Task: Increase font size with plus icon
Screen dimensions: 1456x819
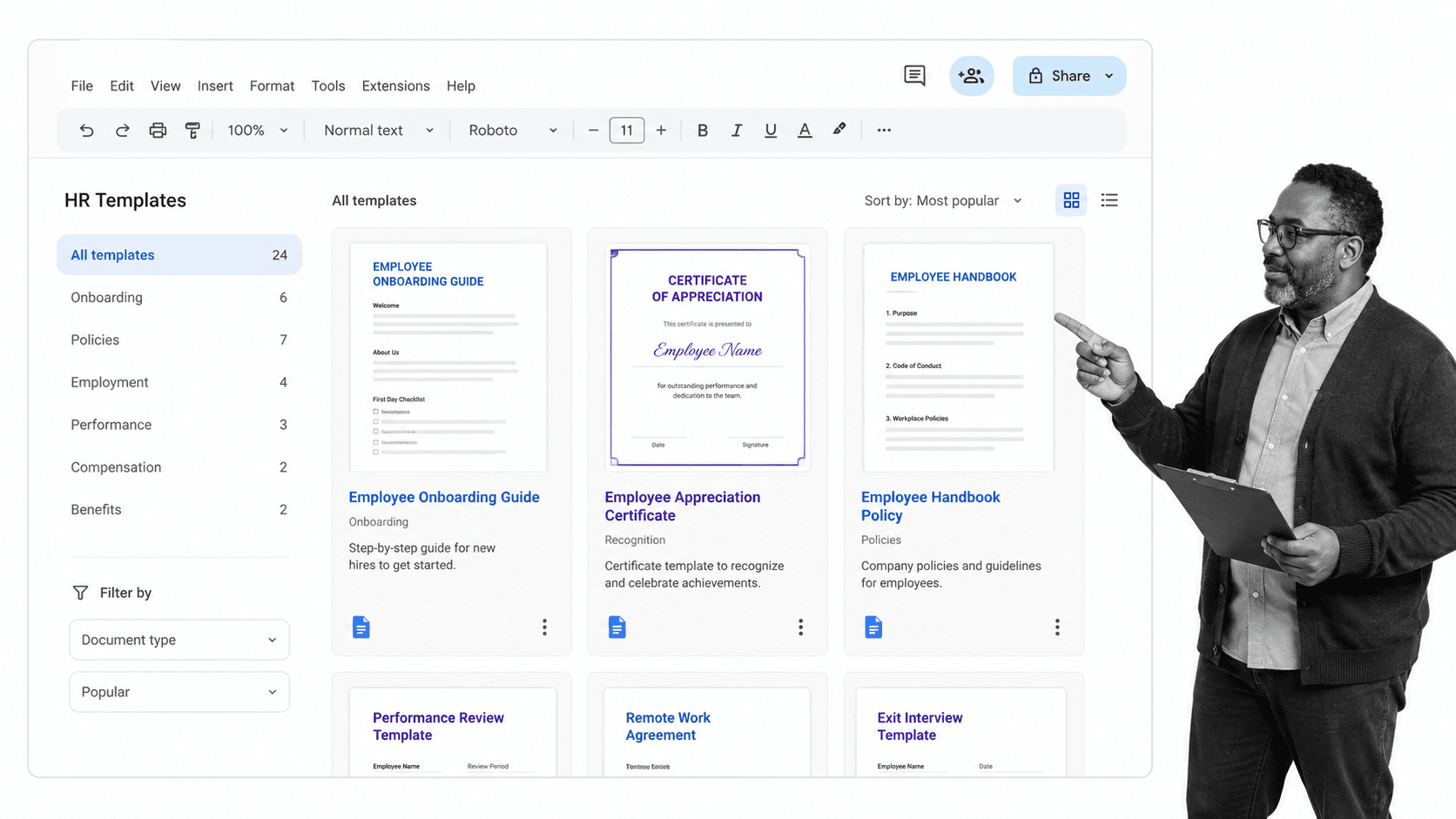Action: pos(661,131)
